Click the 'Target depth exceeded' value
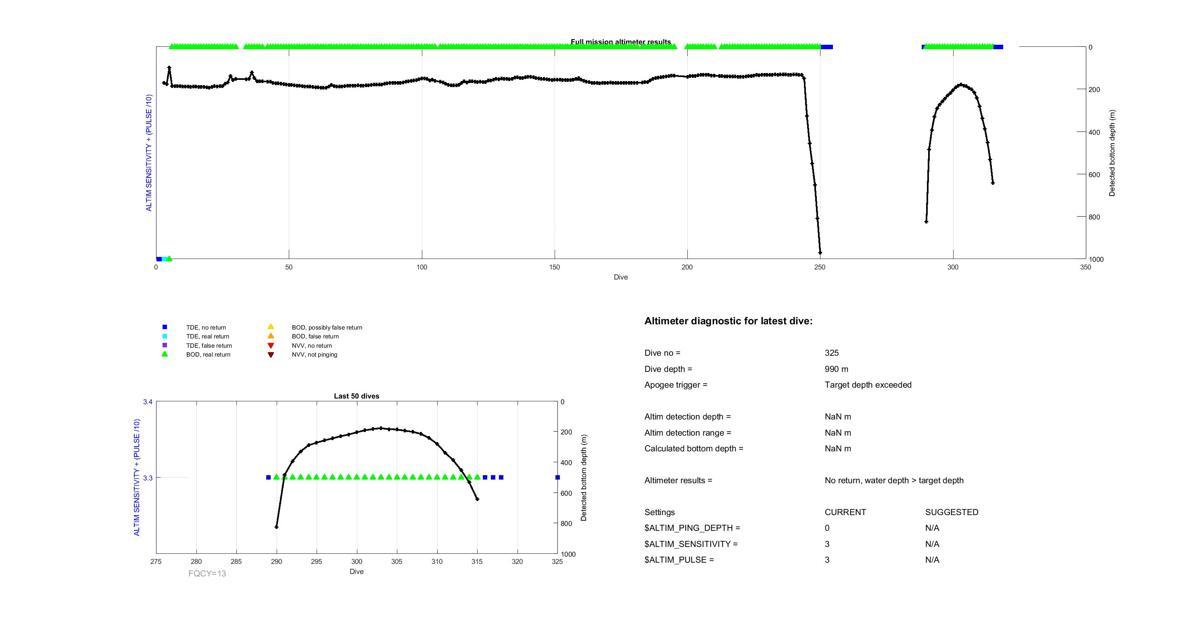 868,385
